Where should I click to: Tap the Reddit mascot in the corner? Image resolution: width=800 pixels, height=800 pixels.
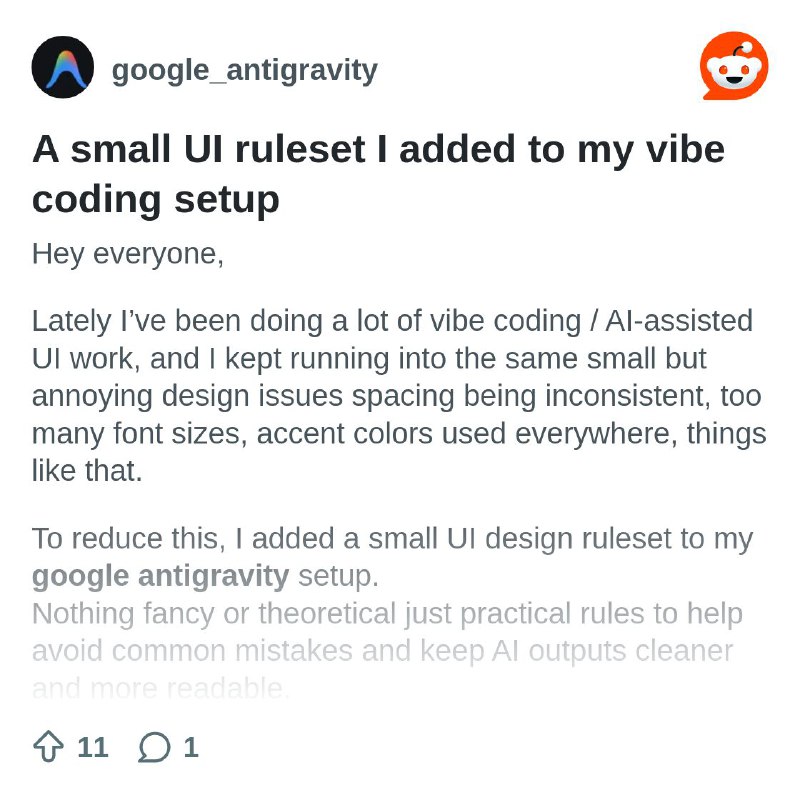pyautogui.click(x=733, y=65)
